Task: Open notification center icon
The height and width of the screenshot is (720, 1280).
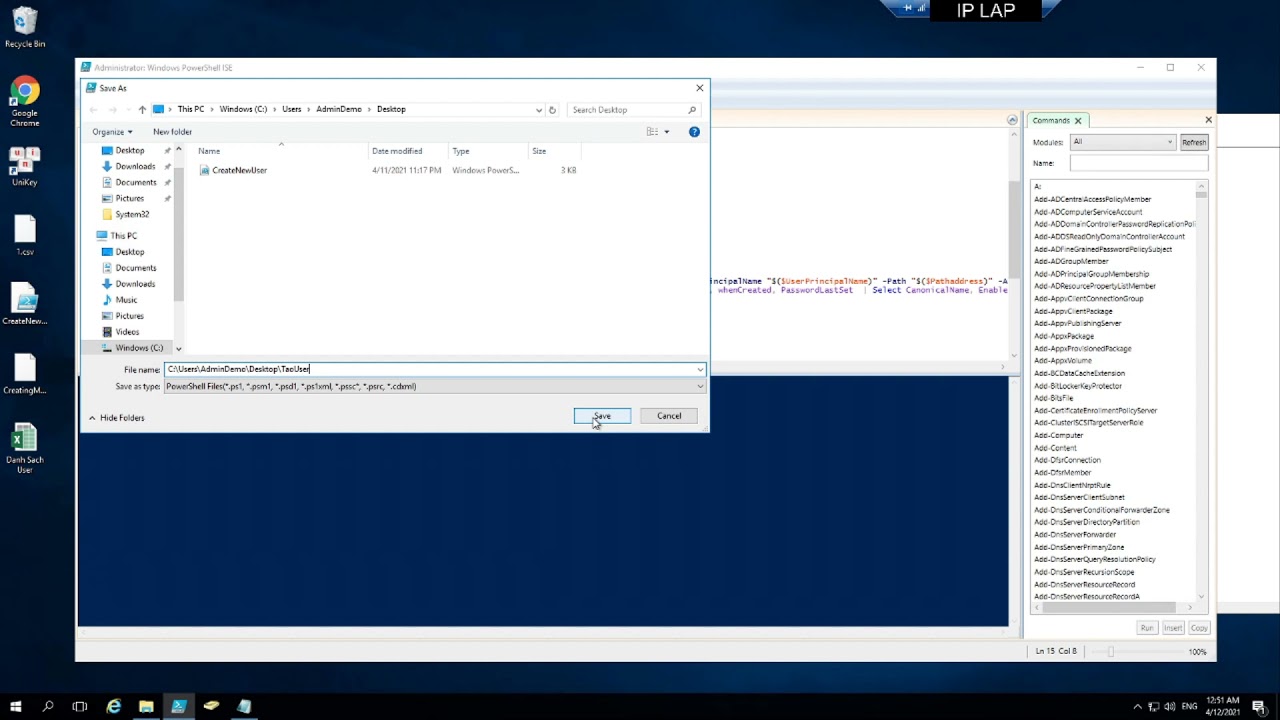Action: click(x=1259, y=706)
